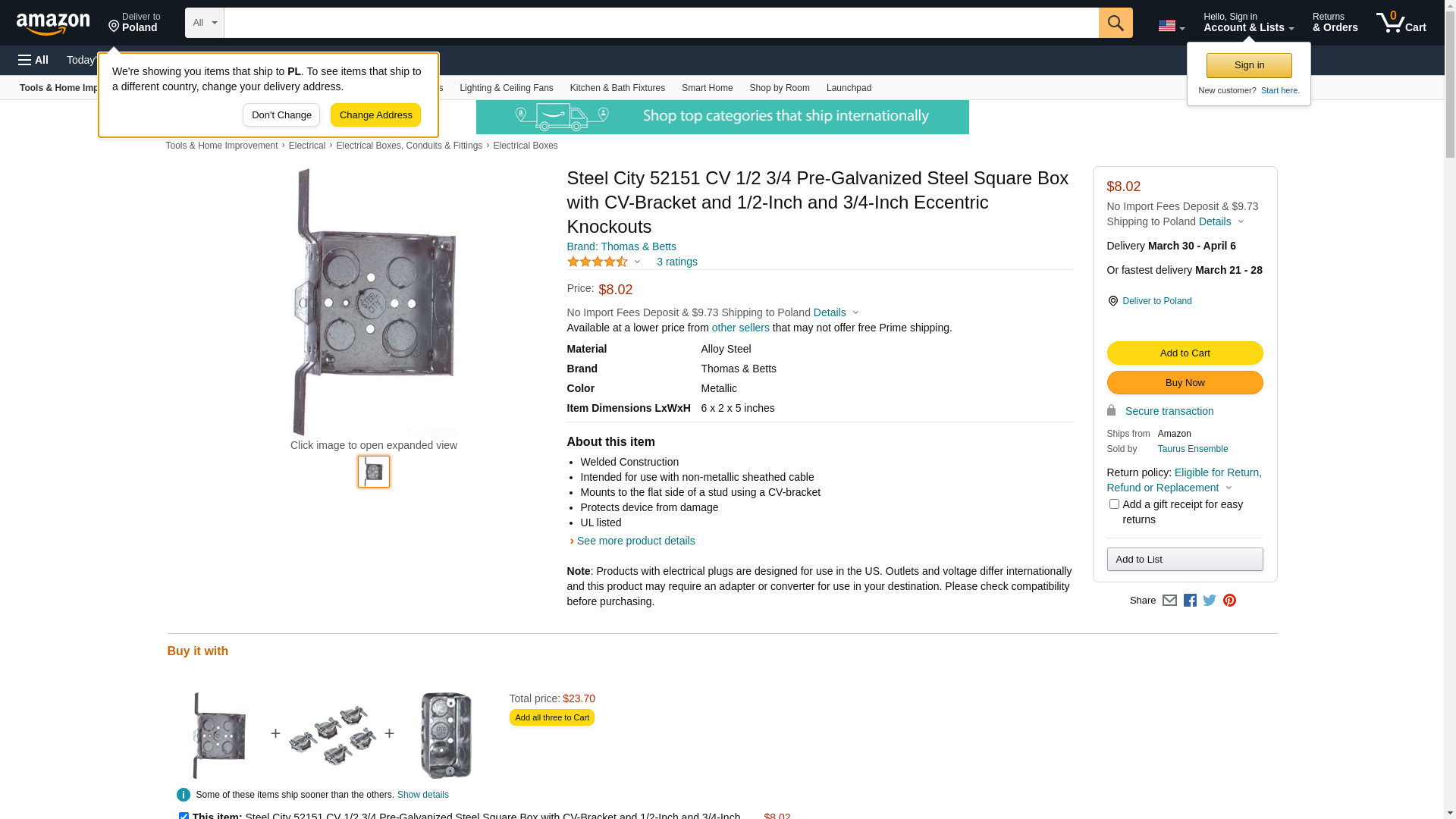Expand the star rating breakdown popover
Viewport: 1456px width, 819px height.
[x=604, y=262]
